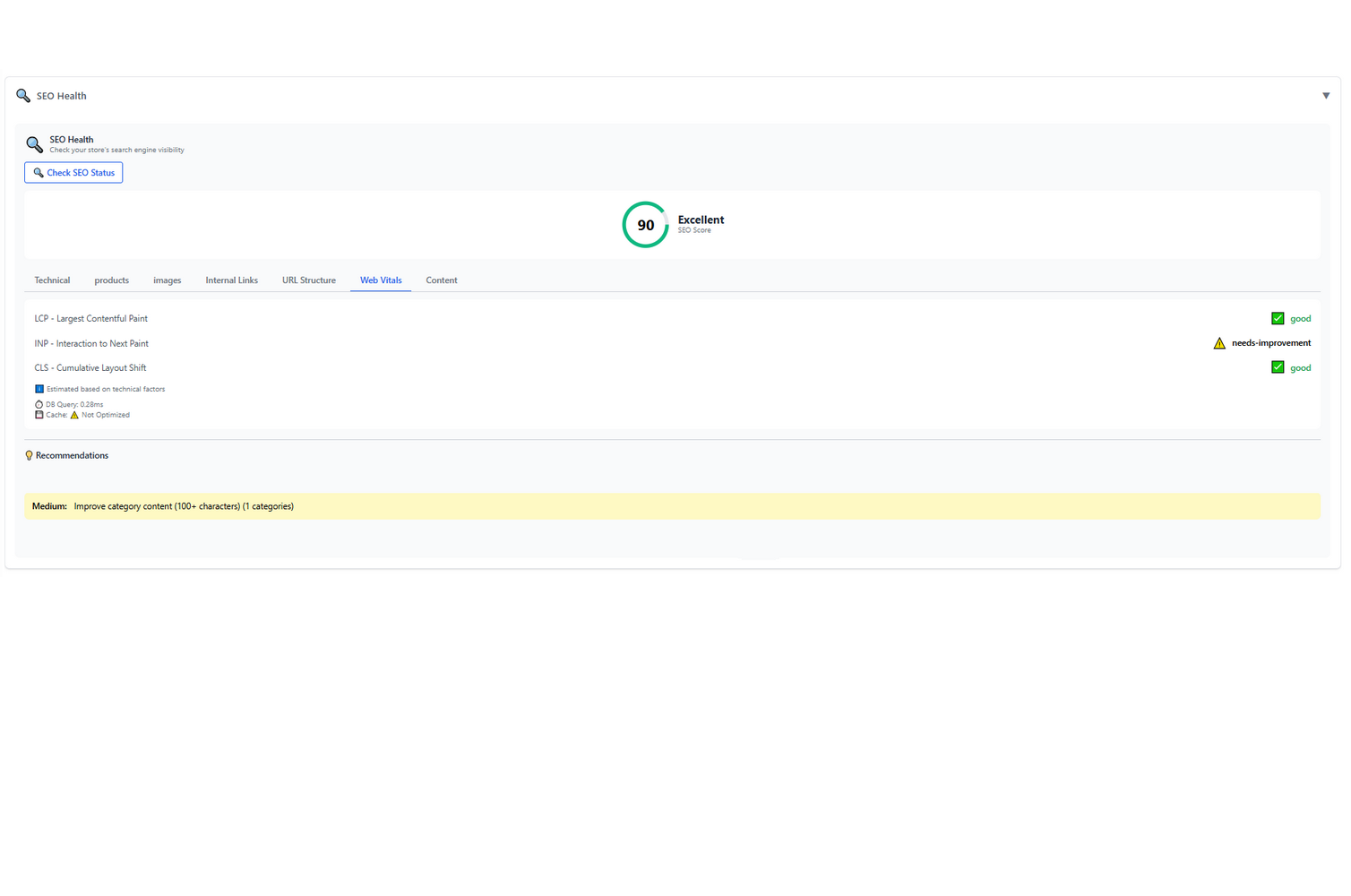Click the cache storage icon

coord(39,415)
